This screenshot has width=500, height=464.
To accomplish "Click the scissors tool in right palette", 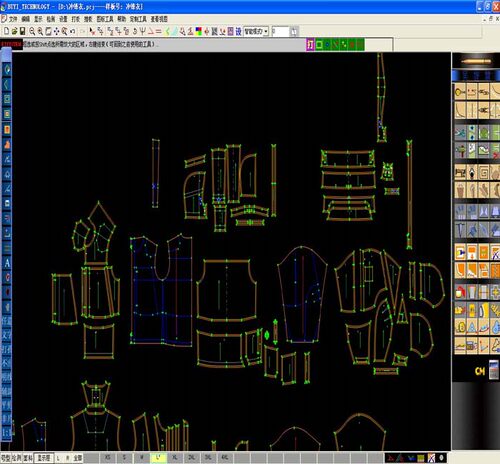I will tap(460, 133).
